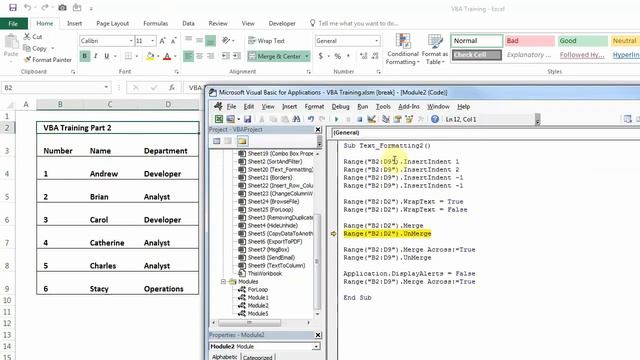This screenshot has height=360, width=640.
Task: Toggle Underline formatting in Excel ribbon
Action: [107, 56]
